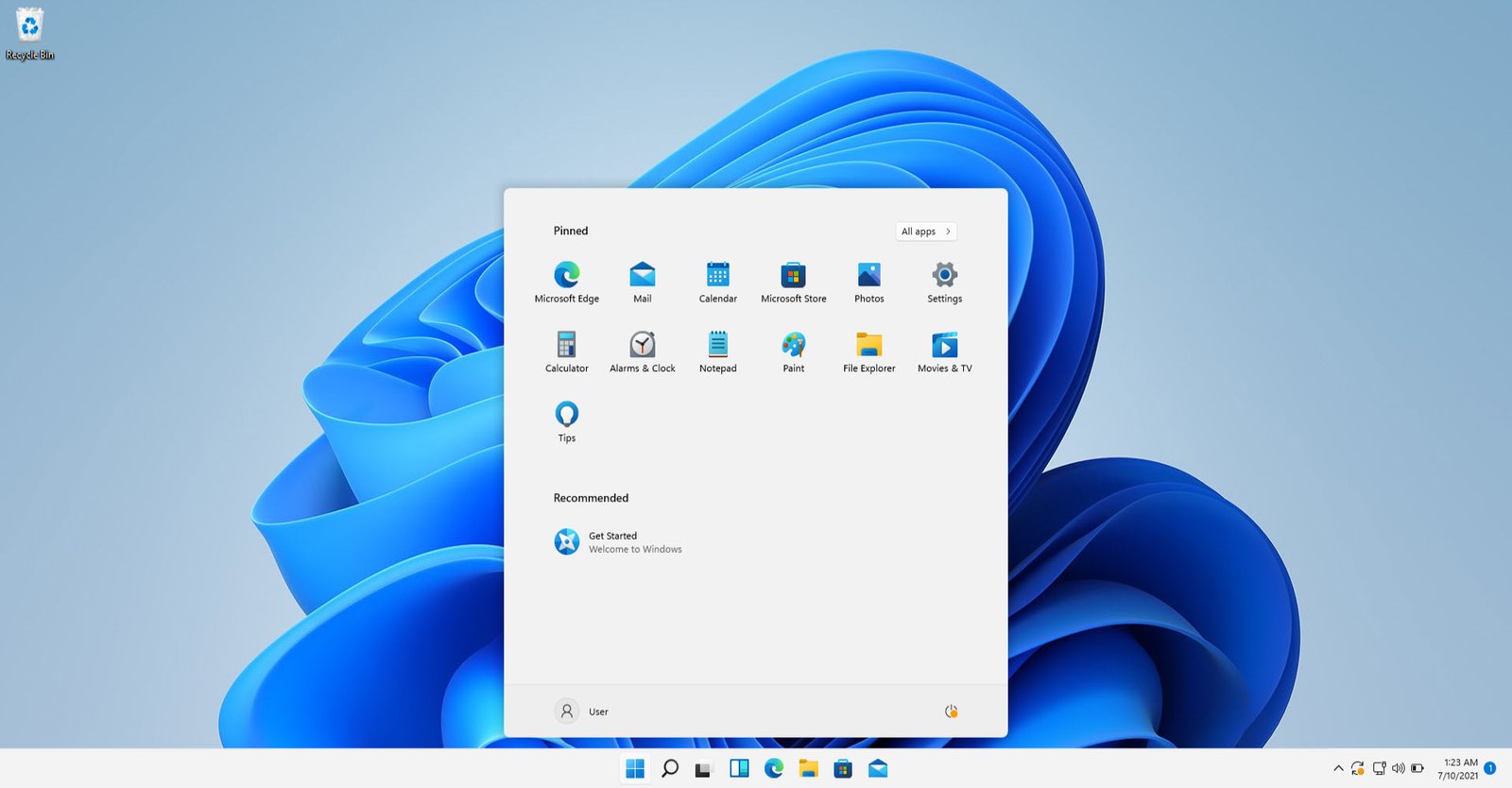This screenshot has width=1512, height=788.
Task: Launch Notepad from pinned apps
Action: (718, 352)
